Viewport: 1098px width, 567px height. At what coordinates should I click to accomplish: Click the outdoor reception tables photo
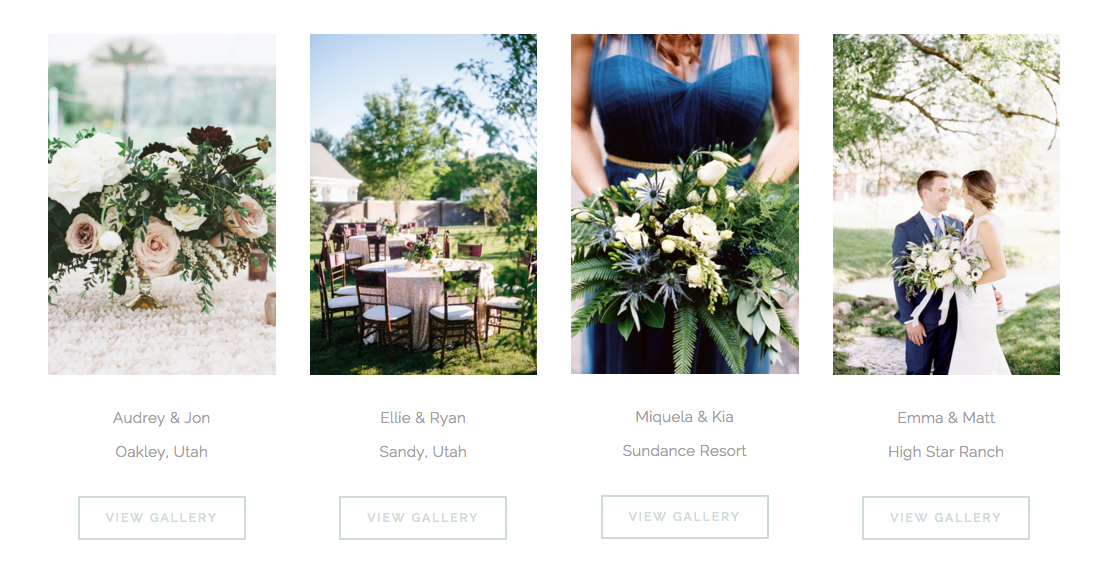pos(424,204)
